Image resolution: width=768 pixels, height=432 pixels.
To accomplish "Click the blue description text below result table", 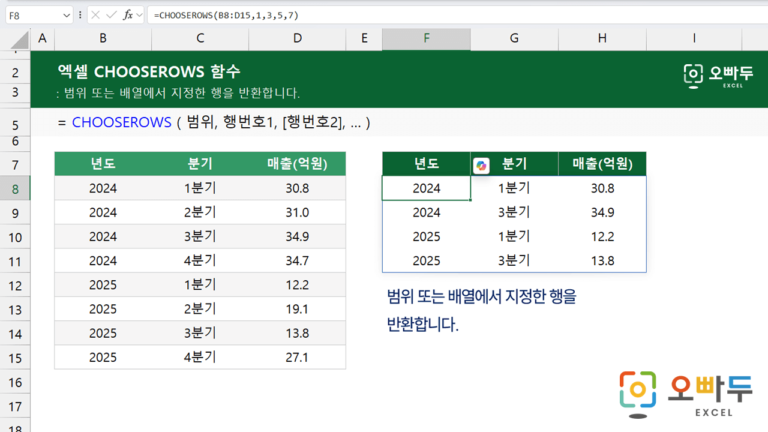I will [x=481, y=310].
